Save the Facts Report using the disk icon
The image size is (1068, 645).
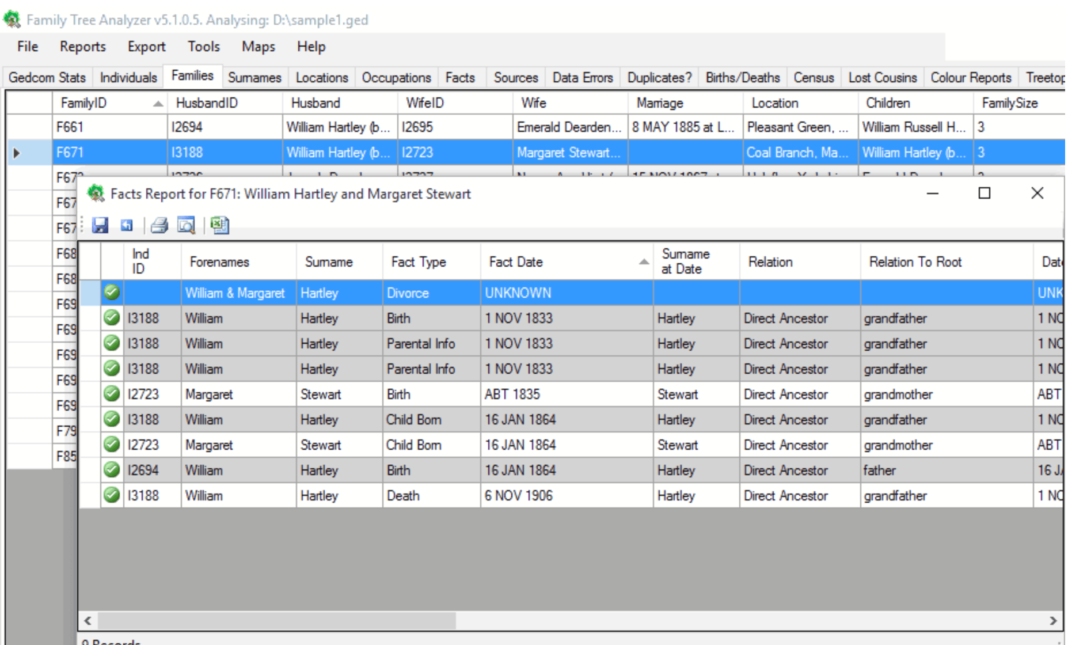click(99, 225)
